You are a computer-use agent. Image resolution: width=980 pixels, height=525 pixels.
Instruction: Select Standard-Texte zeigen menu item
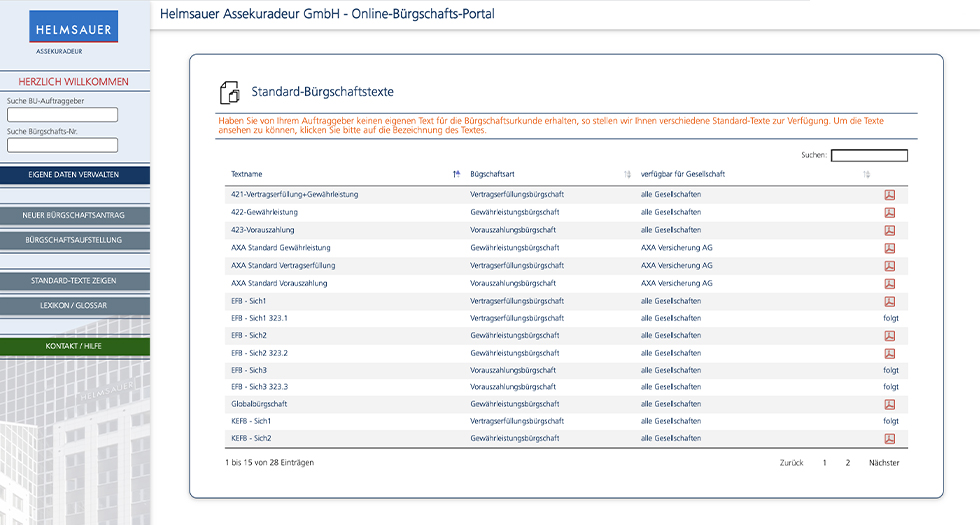click(74, 281)
